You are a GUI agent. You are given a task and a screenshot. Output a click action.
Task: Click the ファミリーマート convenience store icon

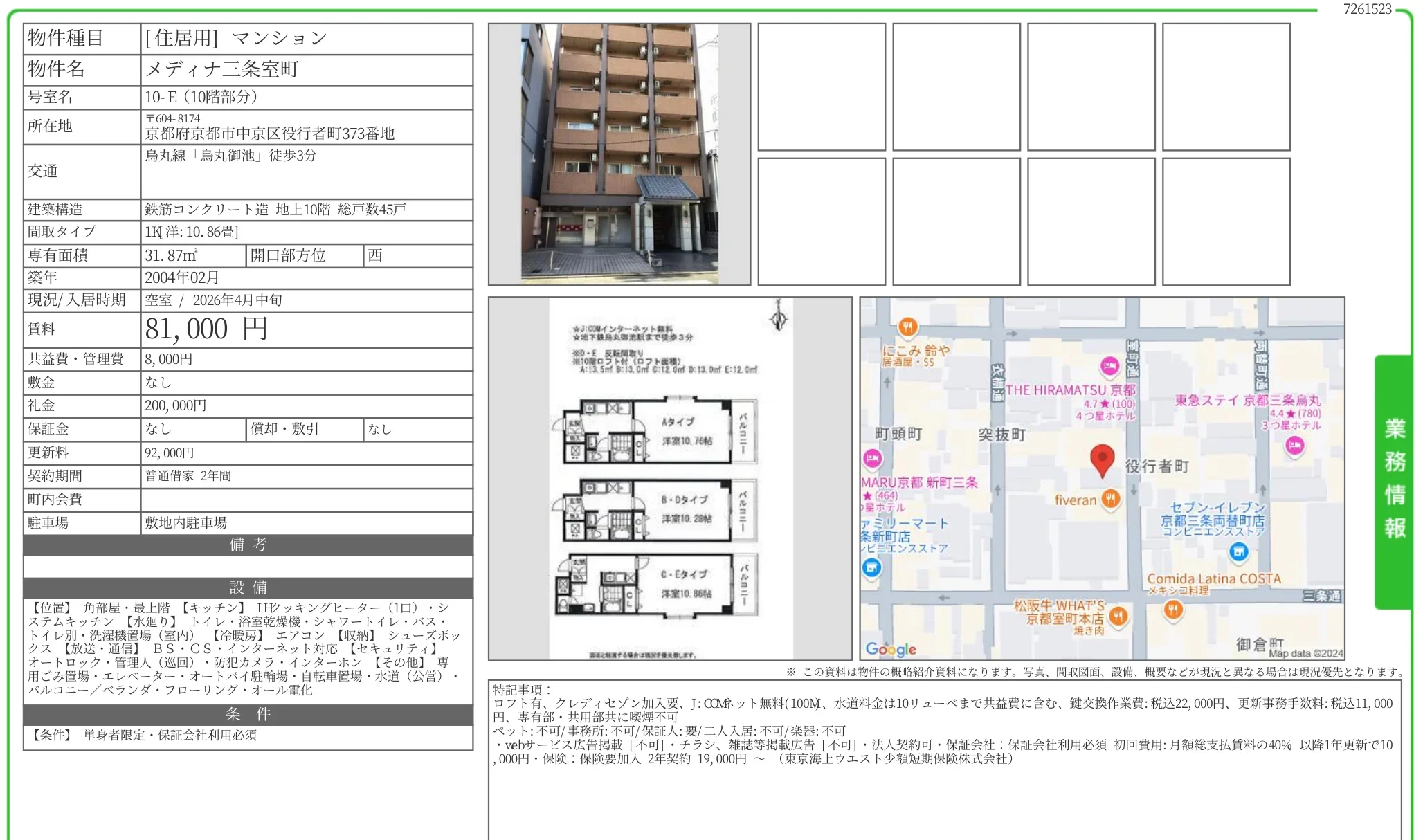click(x=871, y=569)
